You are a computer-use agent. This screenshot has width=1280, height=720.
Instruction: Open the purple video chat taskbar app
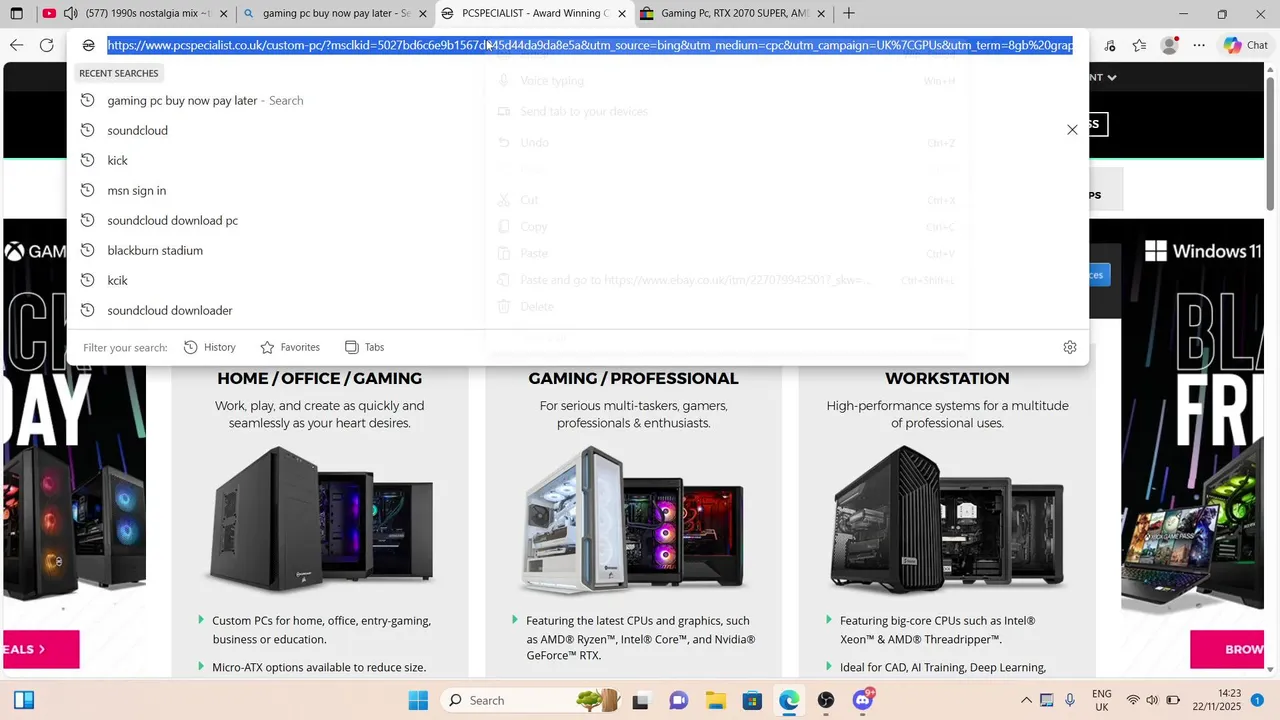pos(678,700)
